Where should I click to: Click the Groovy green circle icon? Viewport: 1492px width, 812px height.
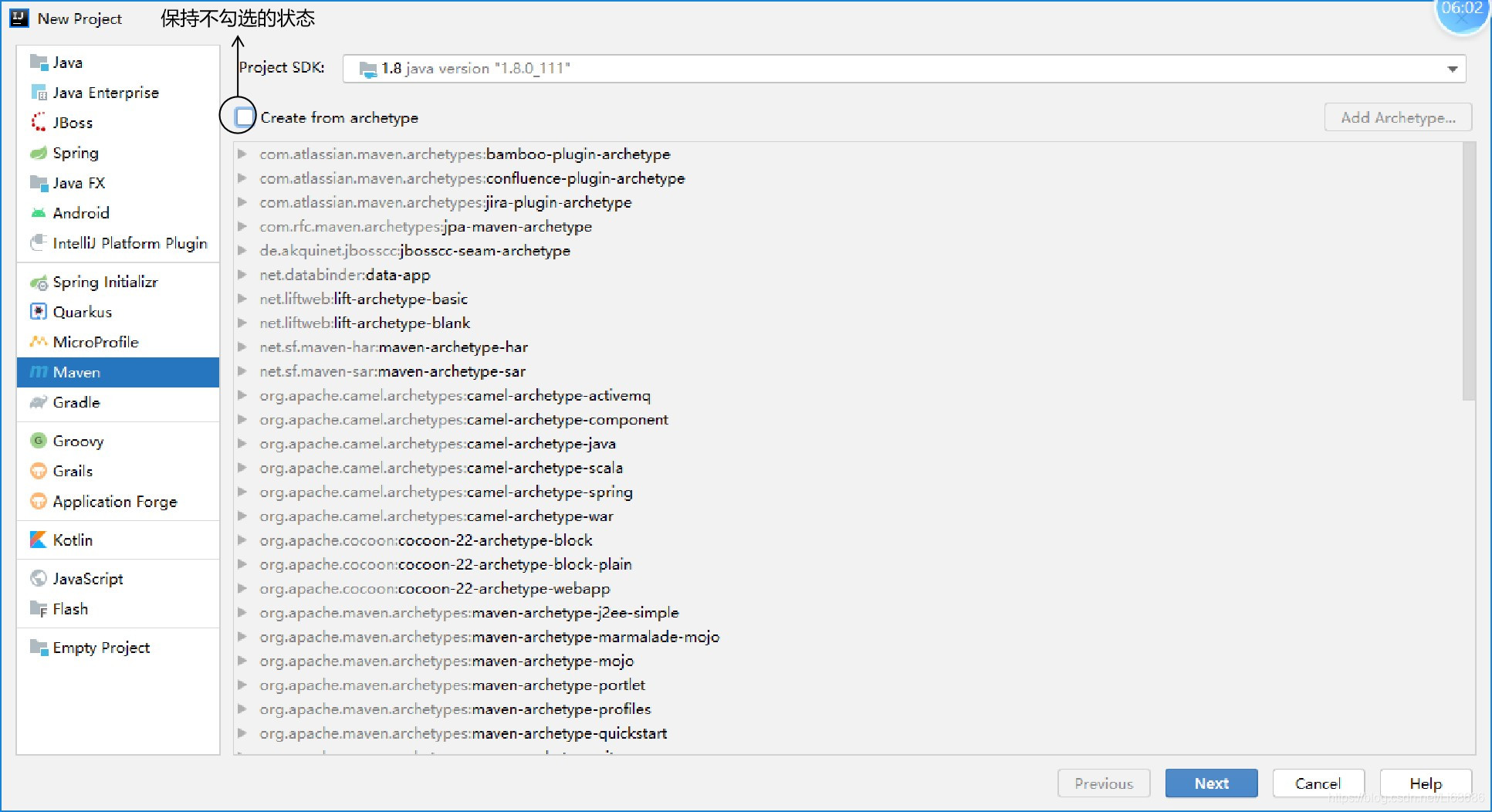pyautogui.click(x=38, y=441)
